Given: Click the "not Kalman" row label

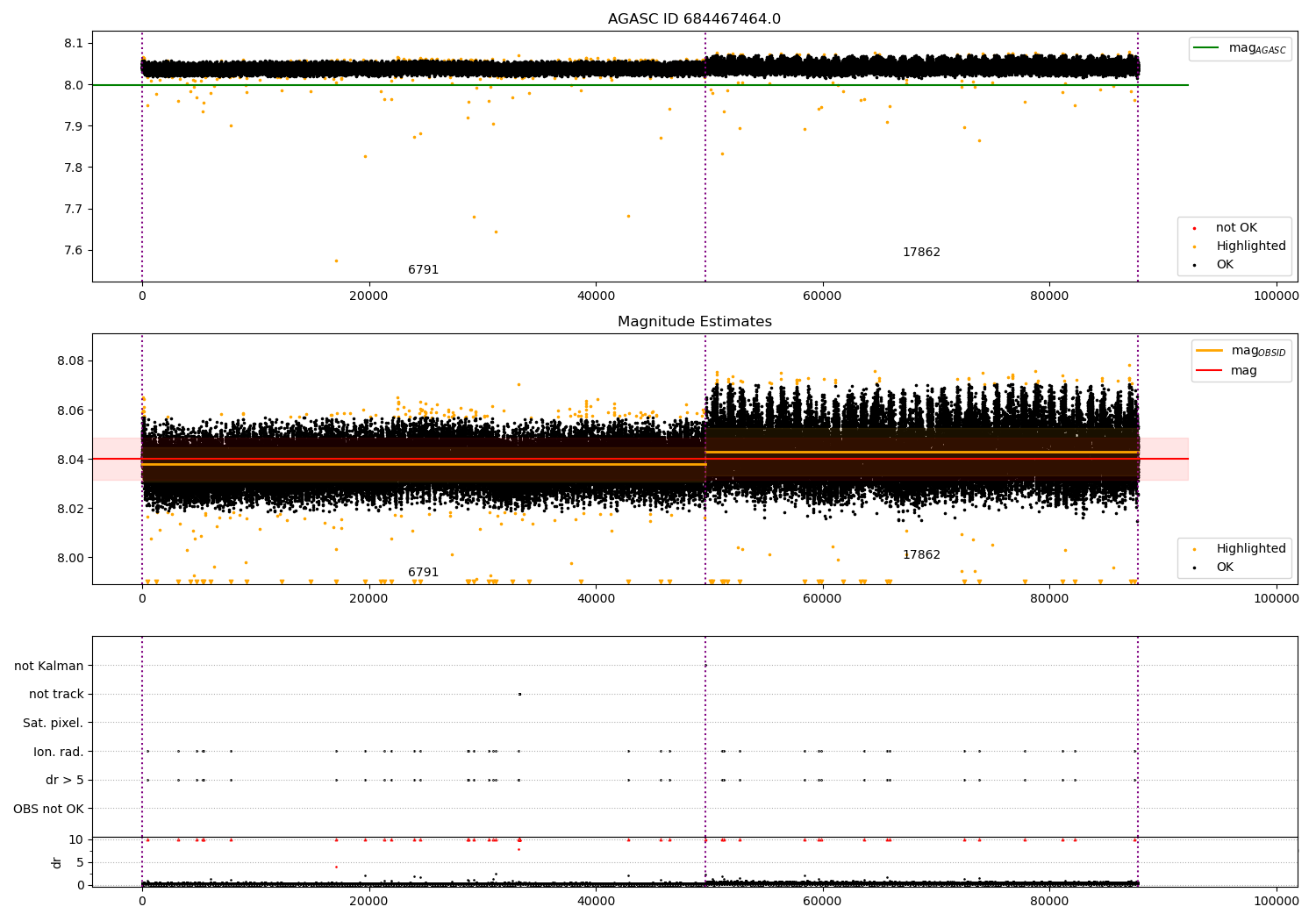Looking at the screenshot, I should [49, 666].
